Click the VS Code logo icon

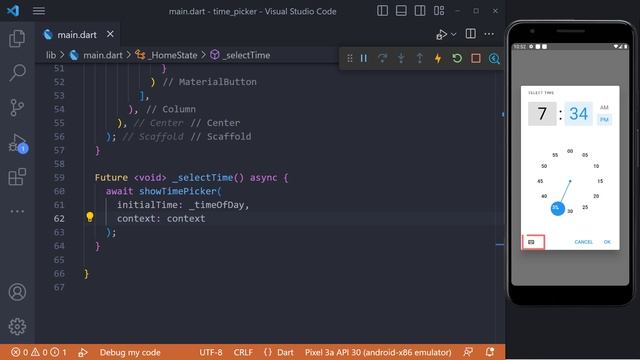pos(13,11)
